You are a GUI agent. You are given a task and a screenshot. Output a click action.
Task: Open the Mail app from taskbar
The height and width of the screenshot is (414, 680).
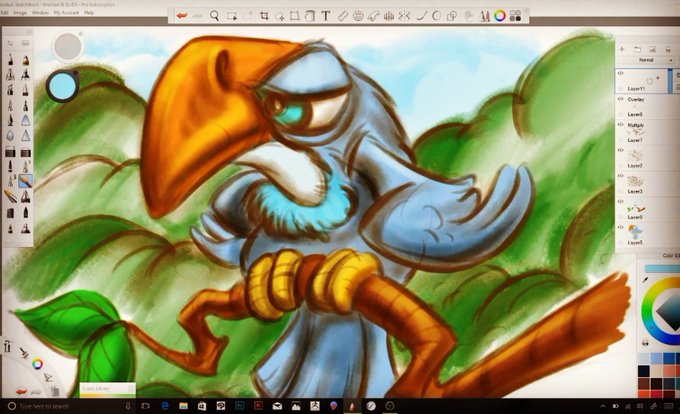pyautogui.click(x=277, y=406)
